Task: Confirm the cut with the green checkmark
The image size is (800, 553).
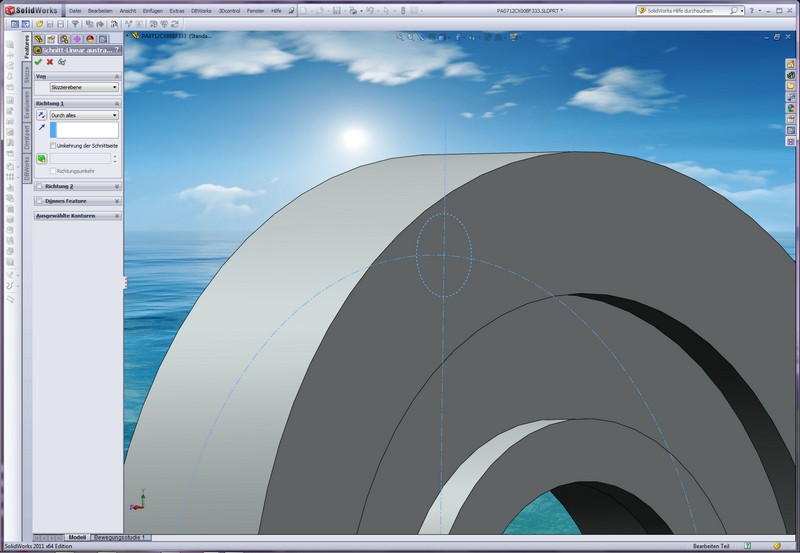Action: tap(38, 62)
